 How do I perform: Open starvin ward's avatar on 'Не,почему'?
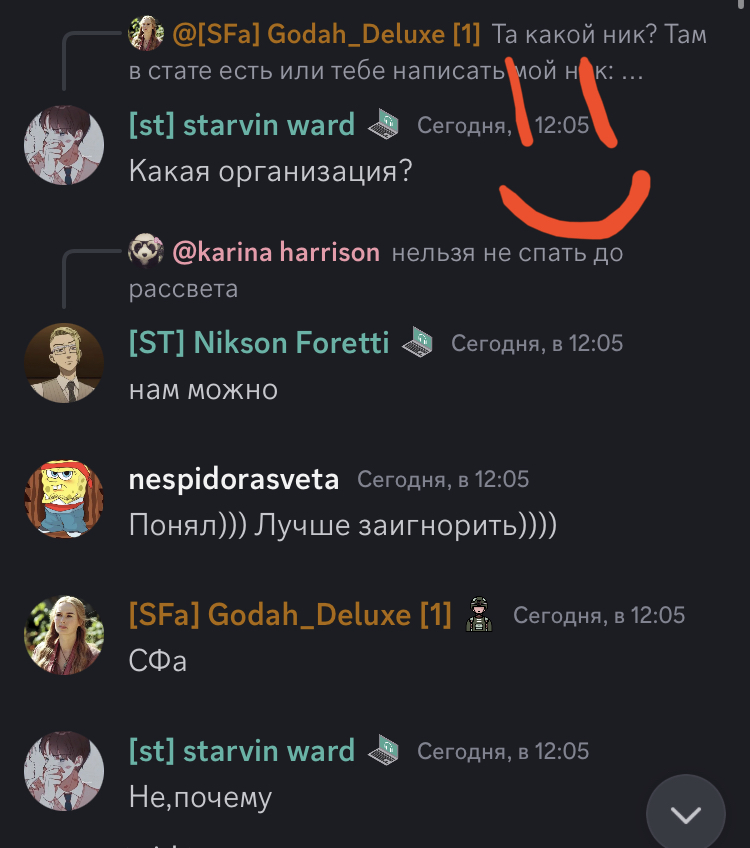click(64, 771)
